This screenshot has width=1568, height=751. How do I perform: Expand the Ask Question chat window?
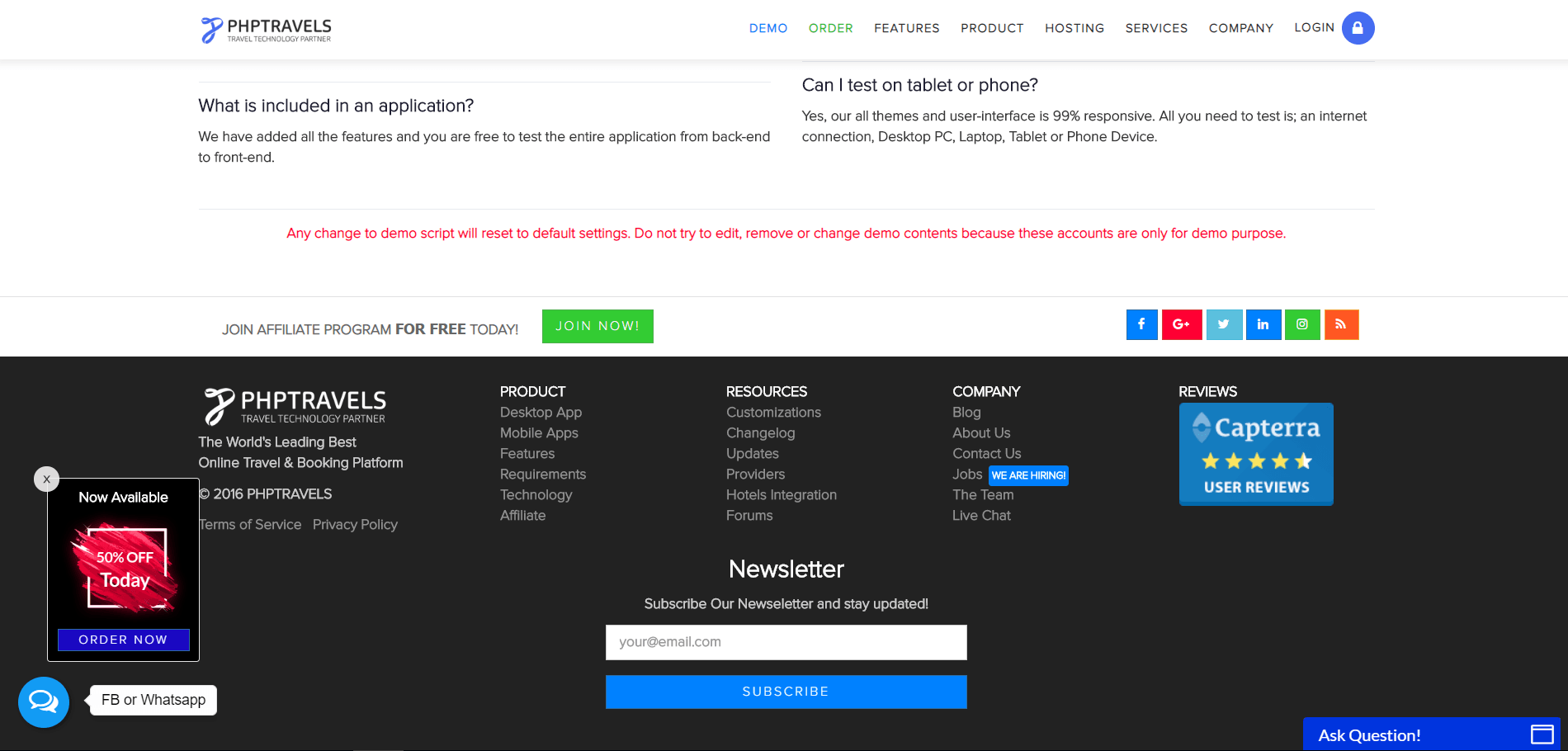click(1542, 734)
